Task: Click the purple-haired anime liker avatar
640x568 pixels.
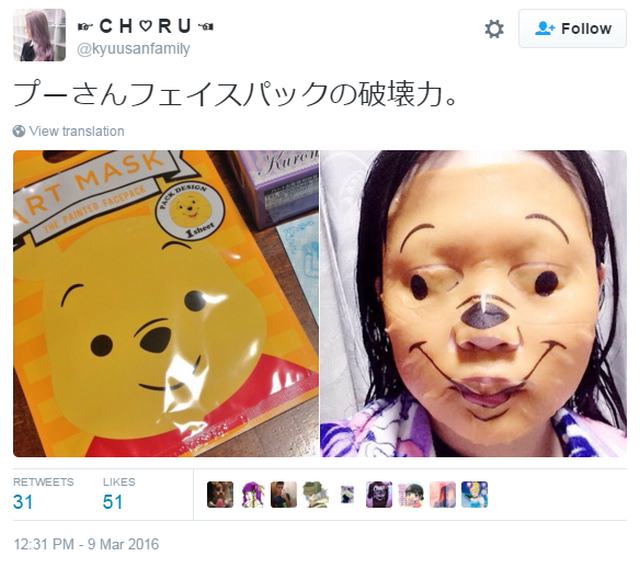Action: 252,495
